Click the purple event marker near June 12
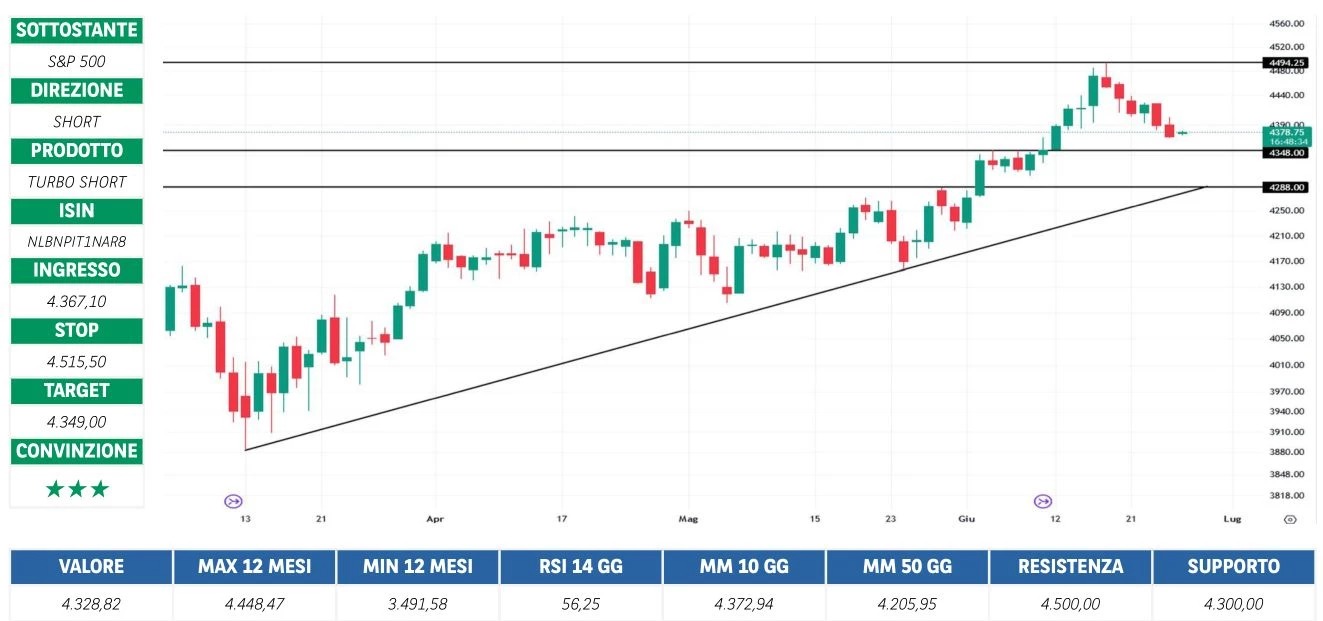This screenshot has width=1323, height=621. pyautogui.click(x=1043, y=501)
